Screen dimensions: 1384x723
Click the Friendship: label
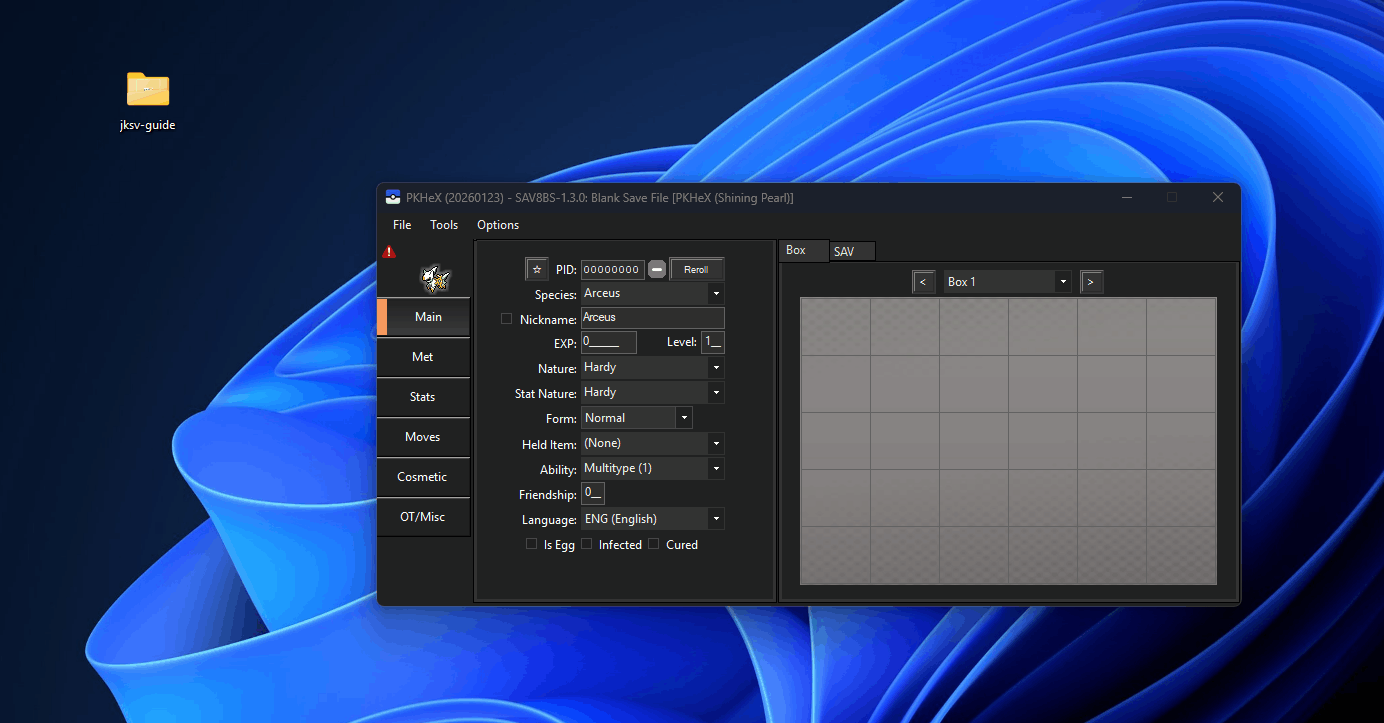coord(547,495)
